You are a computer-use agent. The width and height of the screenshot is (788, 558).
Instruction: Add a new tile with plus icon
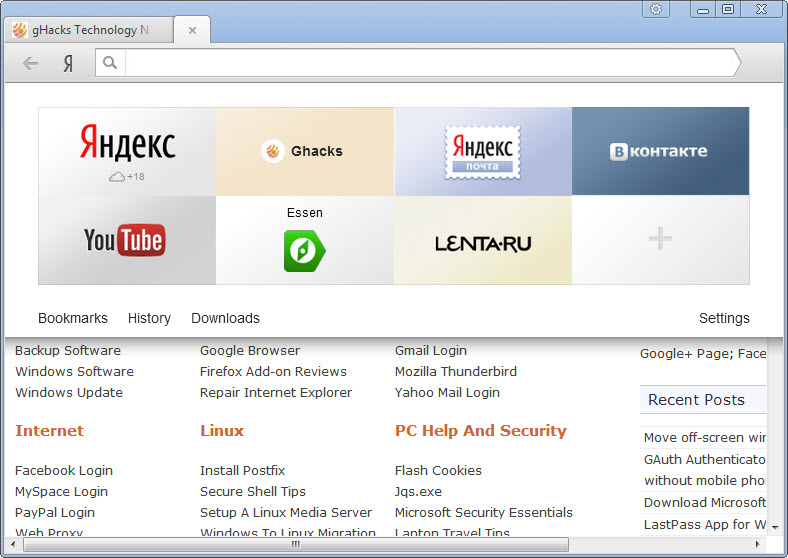click(660, 240)
